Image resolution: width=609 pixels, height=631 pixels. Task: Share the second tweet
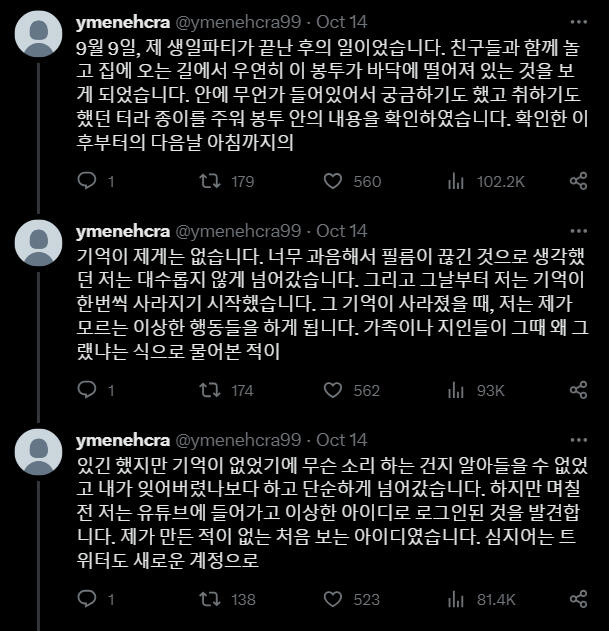[x=578, y=390]
